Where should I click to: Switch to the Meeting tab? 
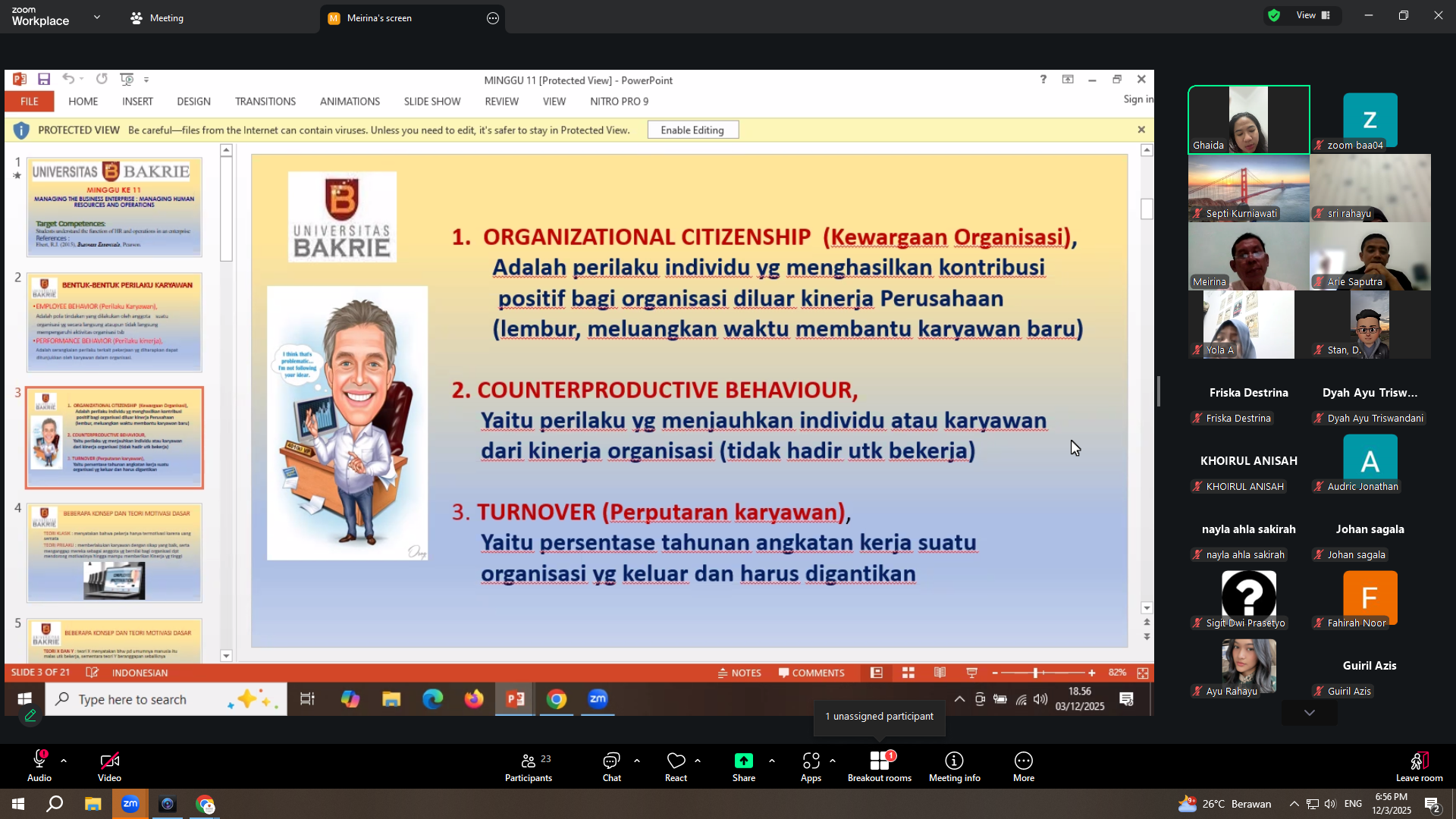[158, 18]
